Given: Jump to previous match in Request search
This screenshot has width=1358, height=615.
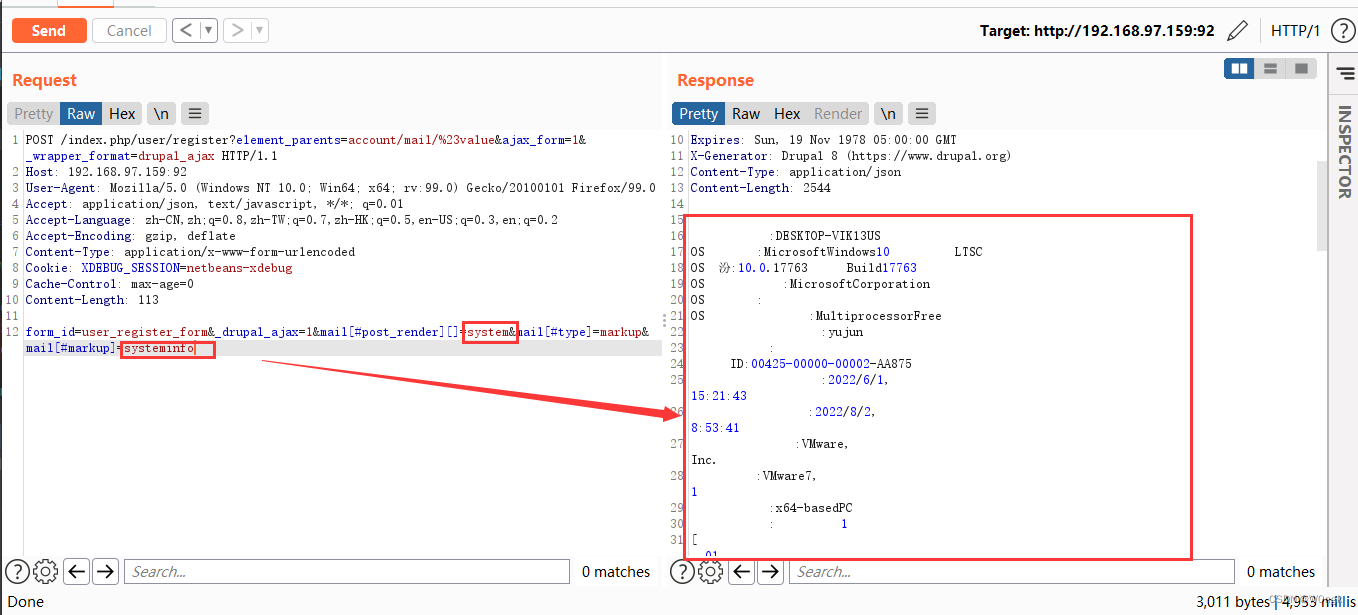Looking at the screenshot, I should click(x=77, y=571).
